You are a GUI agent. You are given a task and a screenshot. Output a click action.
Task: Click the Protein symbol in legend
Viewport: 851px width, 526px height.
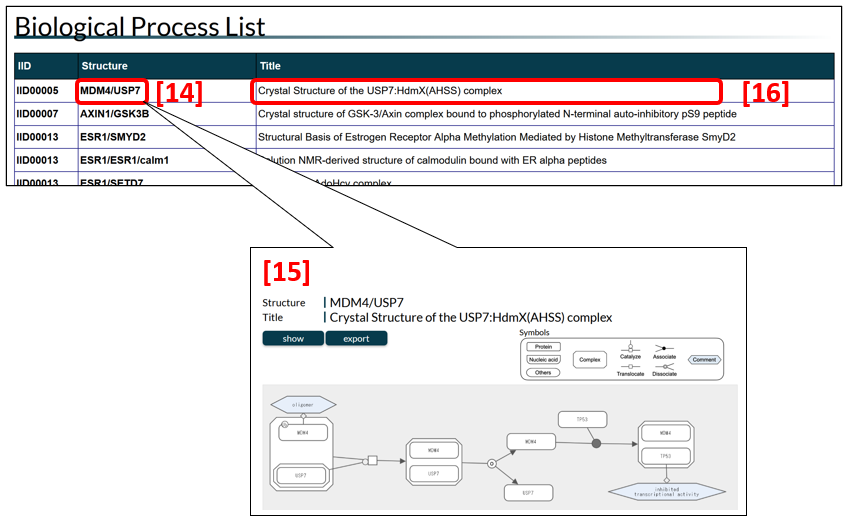(x=543, y=347)
